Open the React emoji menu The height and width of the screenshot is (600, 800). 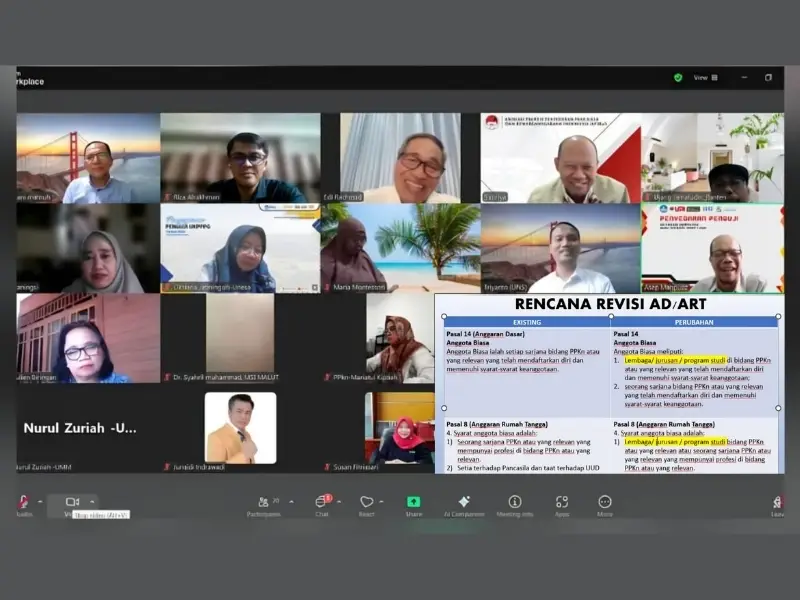tap(367, 504)
